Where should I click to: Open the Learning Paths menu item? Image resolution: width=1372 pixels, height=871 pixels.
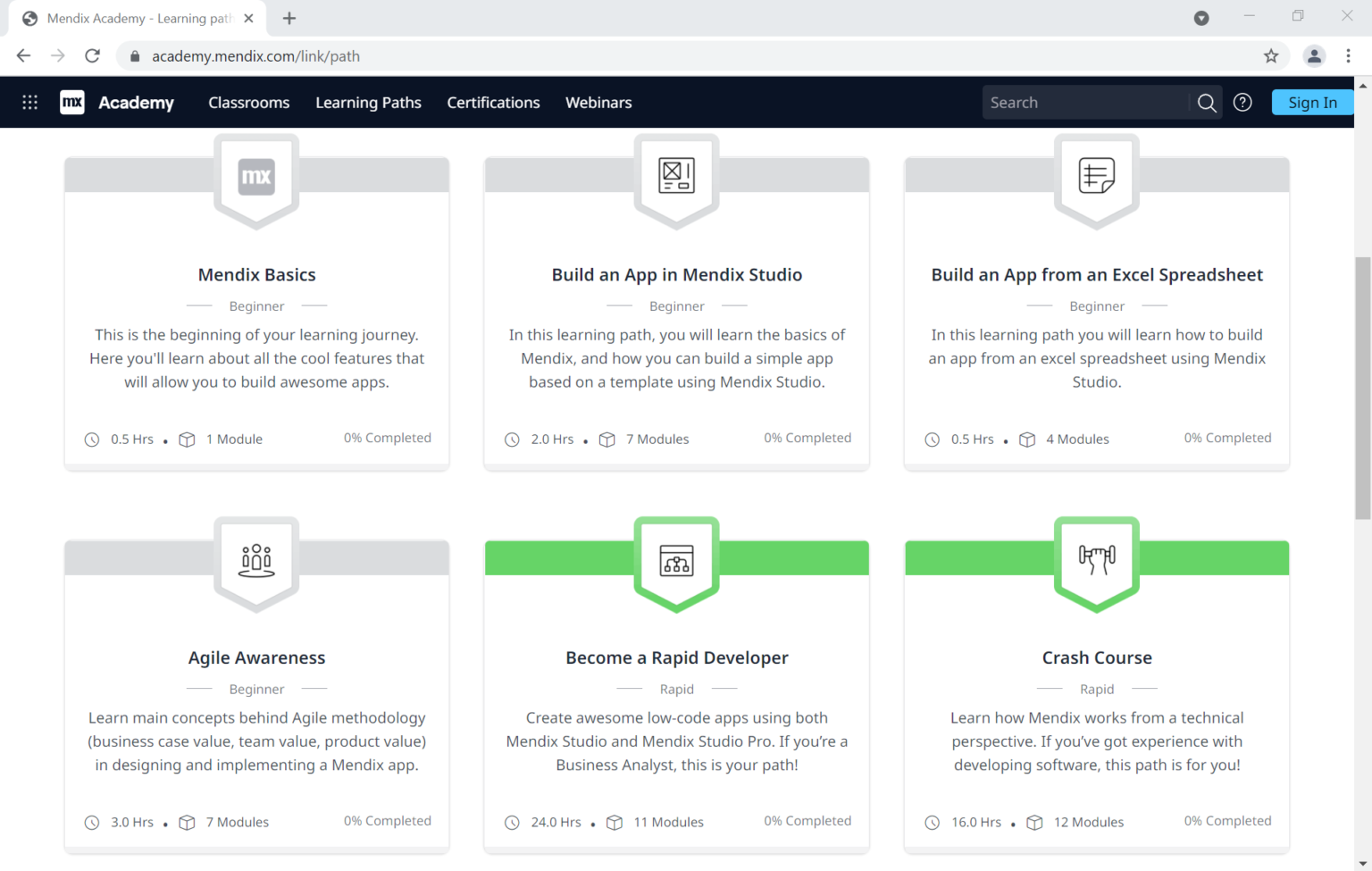(x=368, y=102)
